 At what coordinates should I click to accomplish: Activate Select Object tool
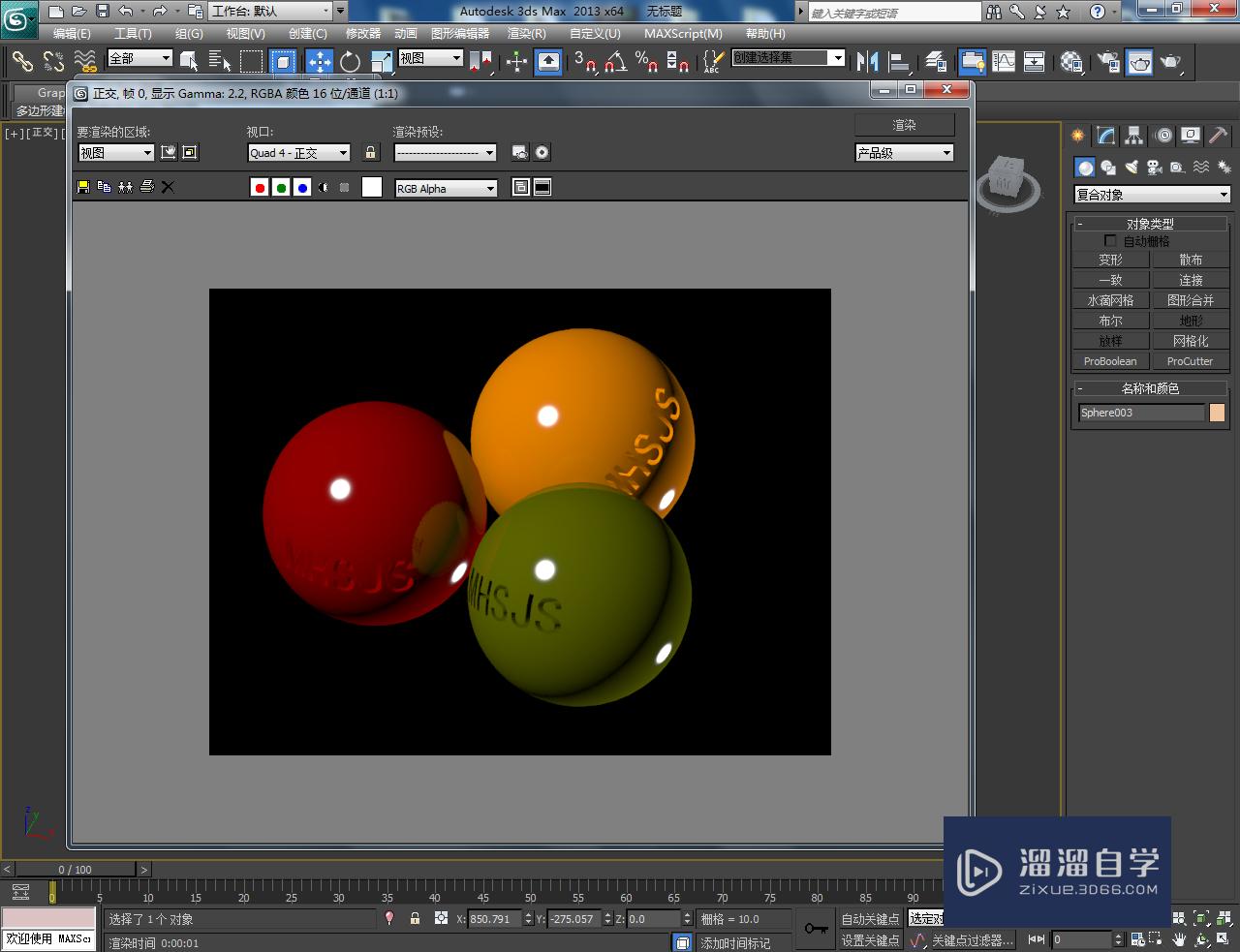pyautogui.click(x=189, y=61)
